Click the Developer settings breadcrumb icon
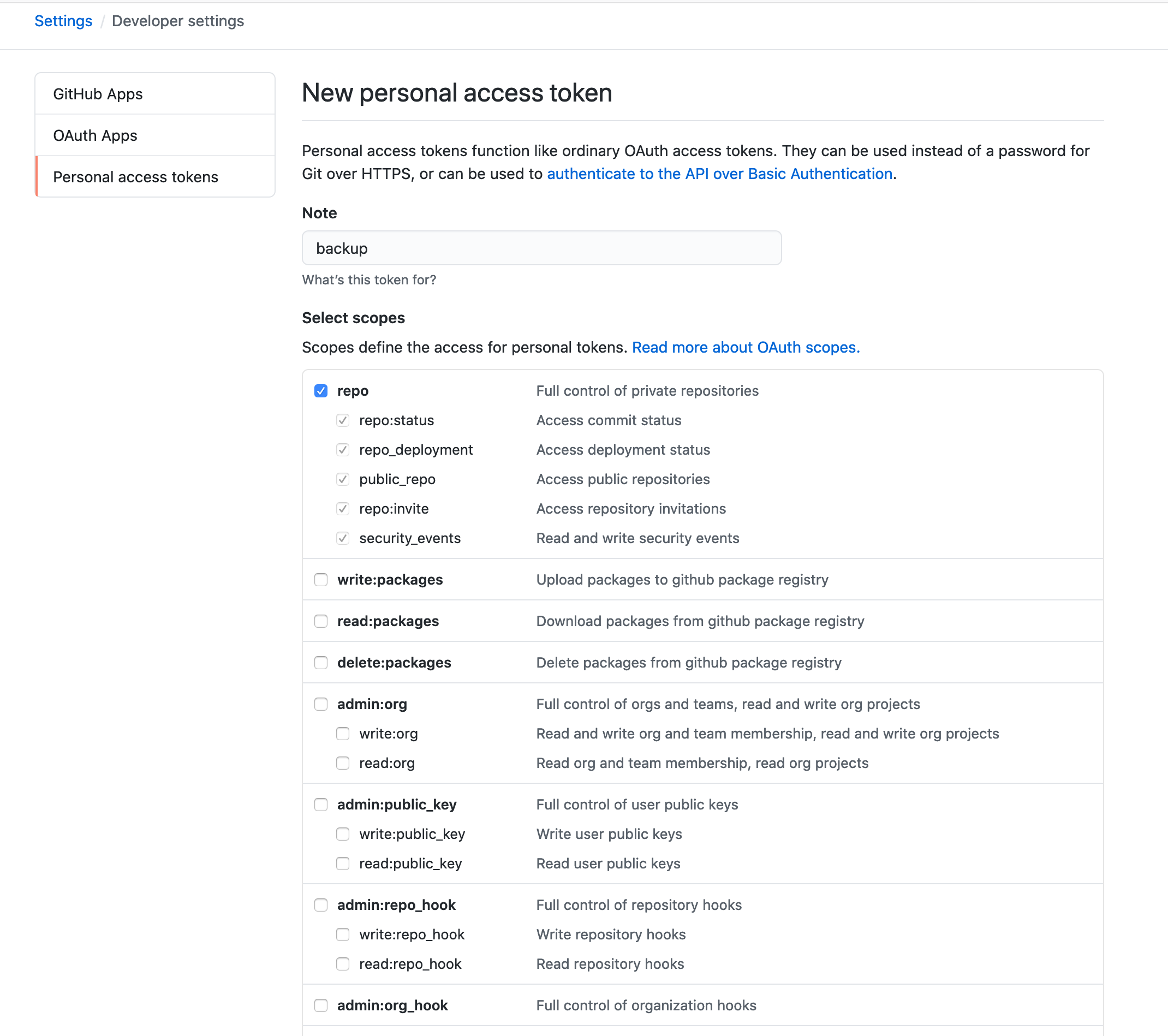This screenshot has width=1168, height=1036. (x=177, y=20)
